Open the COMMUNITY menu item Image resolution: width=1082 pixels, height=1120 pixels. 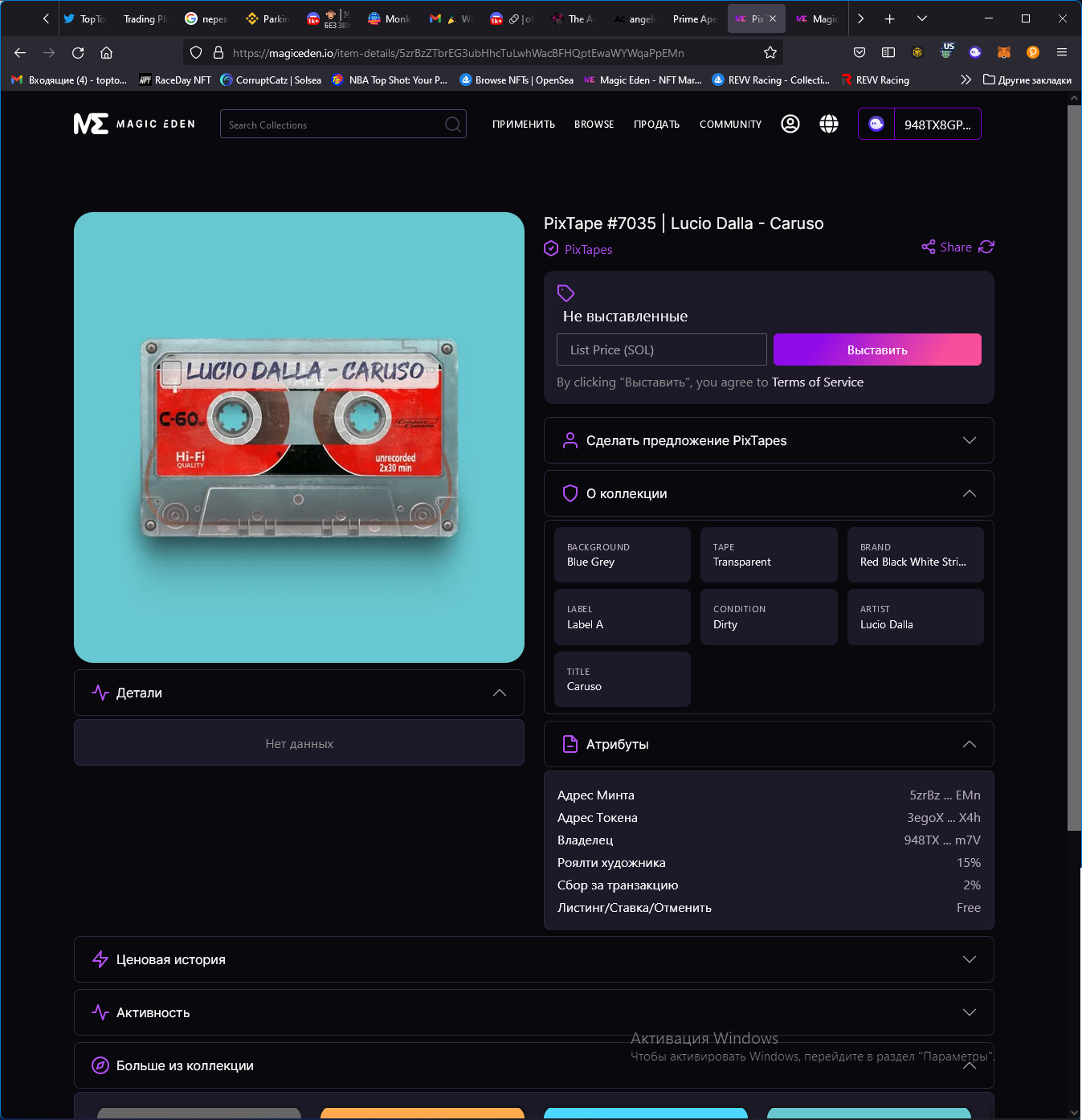point(731,125)
